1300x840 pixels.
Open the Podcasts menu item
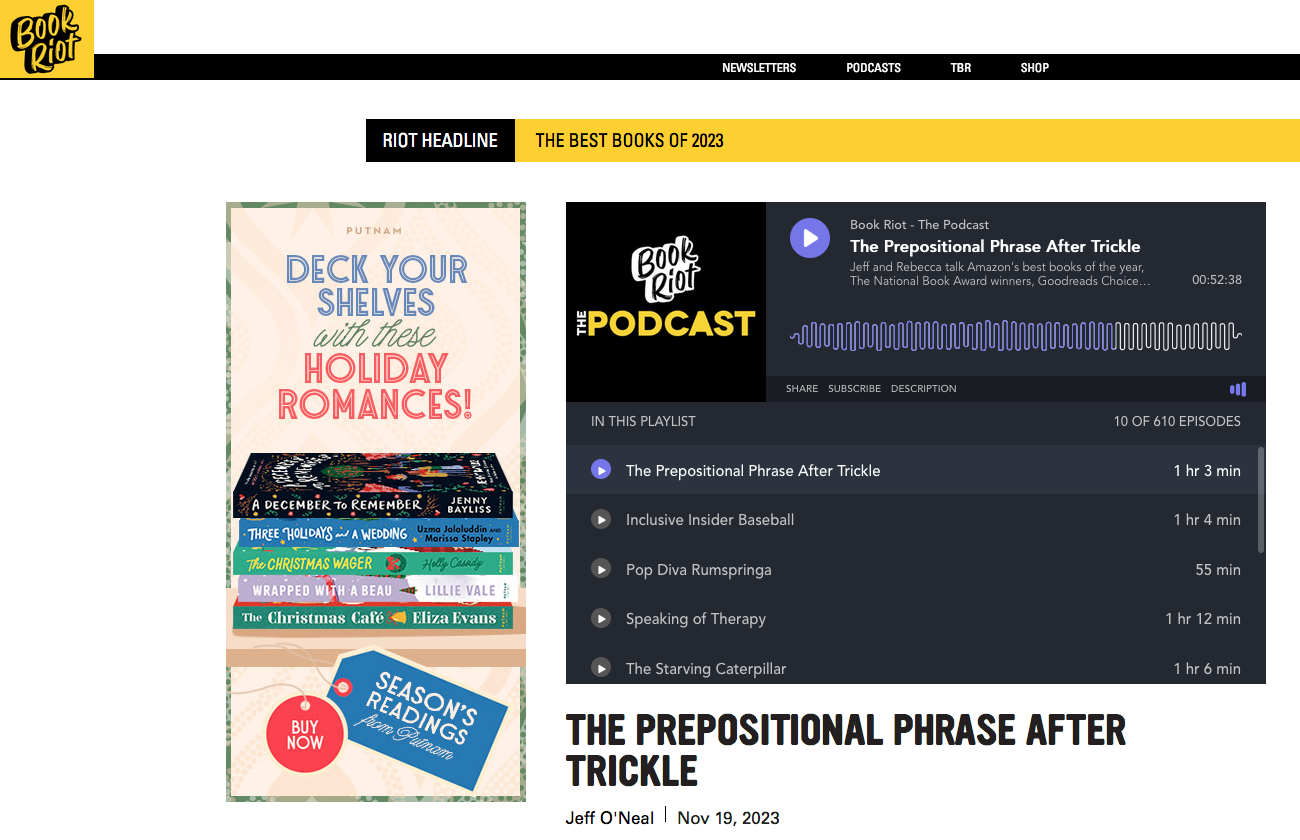873,68
